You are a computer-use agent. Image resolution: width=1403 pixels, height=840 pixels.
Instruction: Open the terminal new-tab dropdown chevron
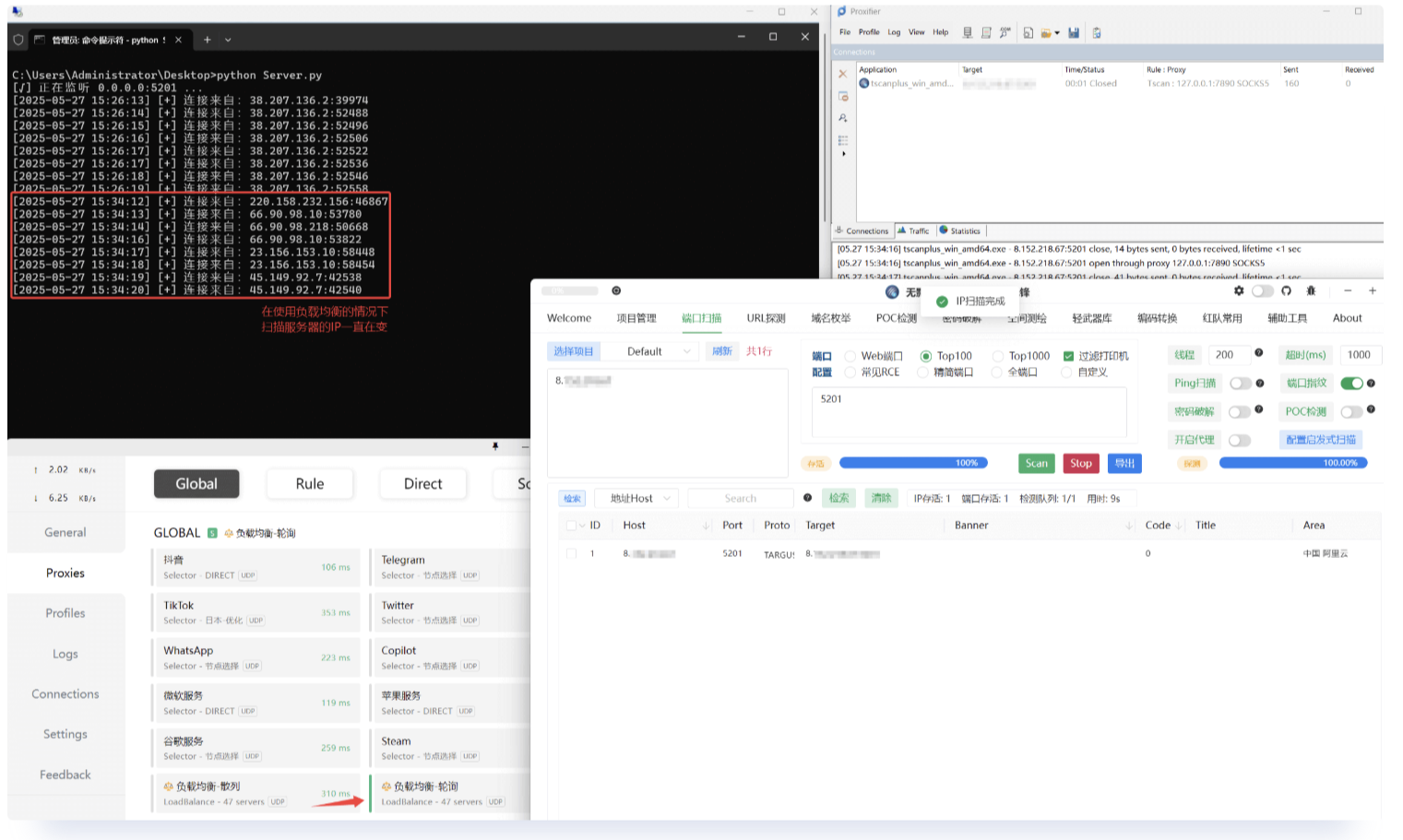pos(228,40)
